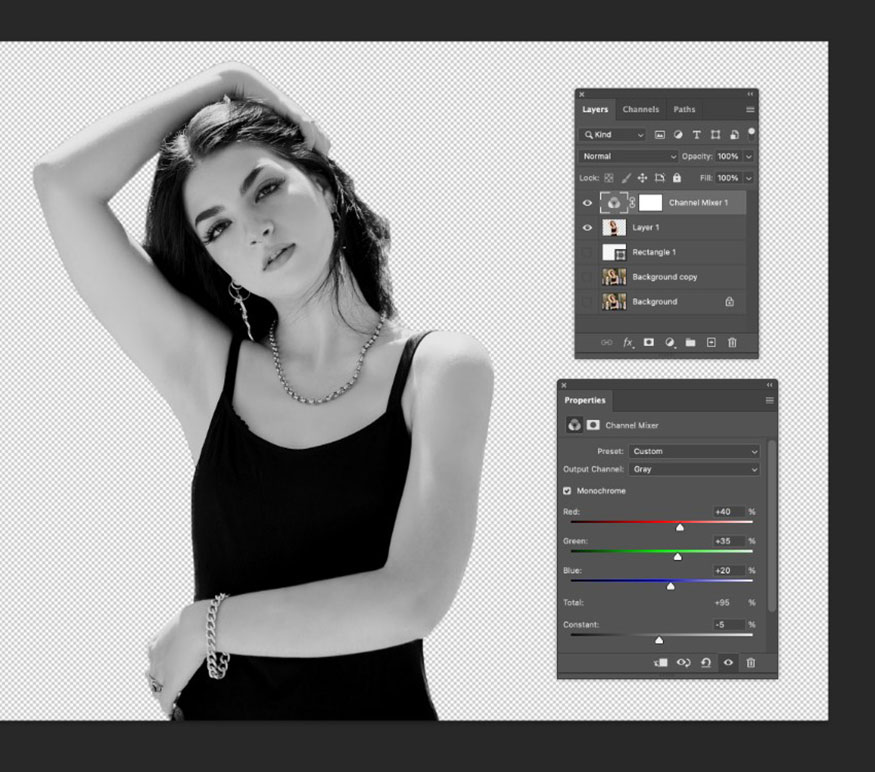Lock all padlock icon in Layers
The height and width of the screenshot is (772, 875).
click(677, 178)
